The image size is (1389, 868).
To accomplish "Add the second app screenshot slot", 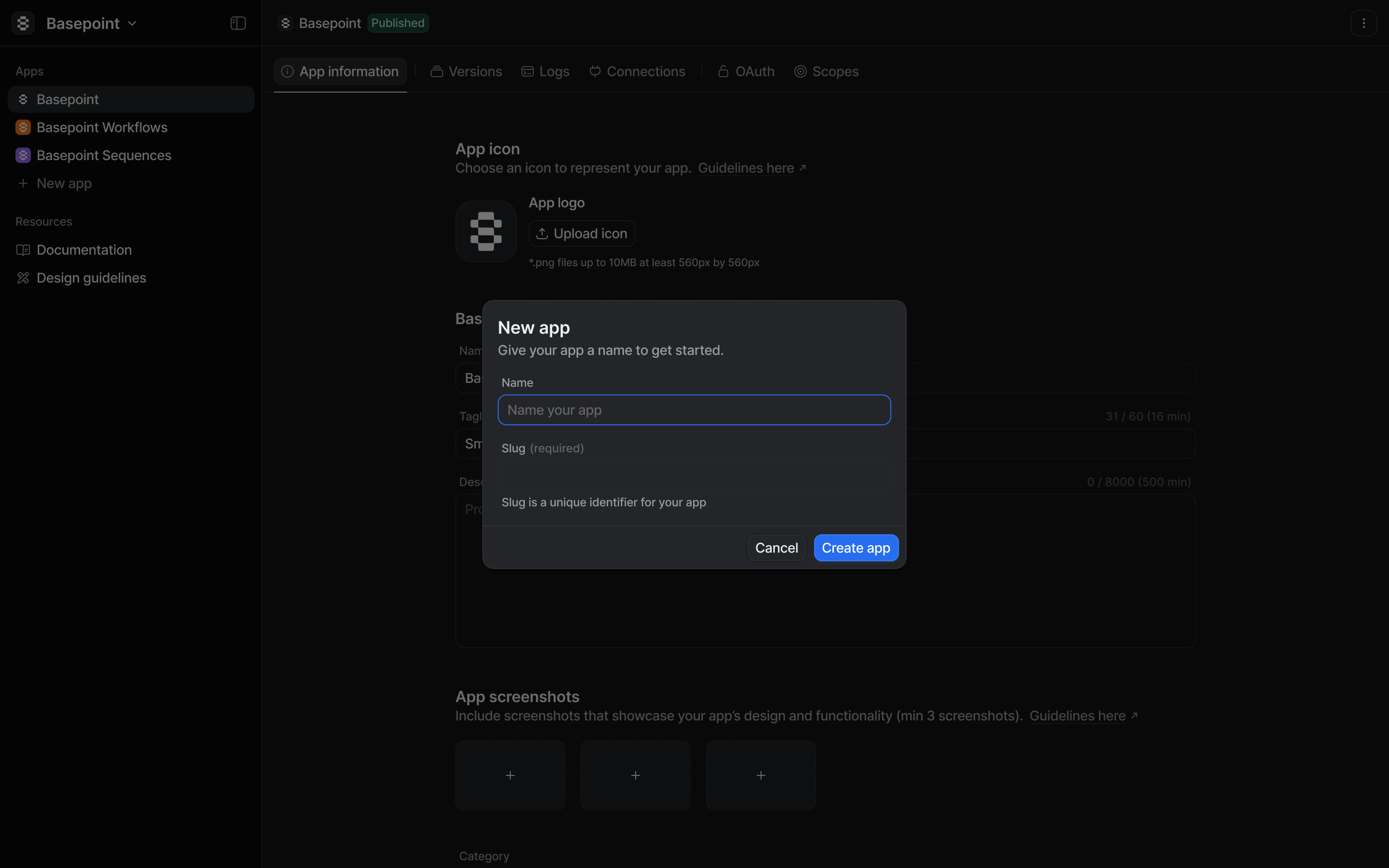I will tap(635, 775).
